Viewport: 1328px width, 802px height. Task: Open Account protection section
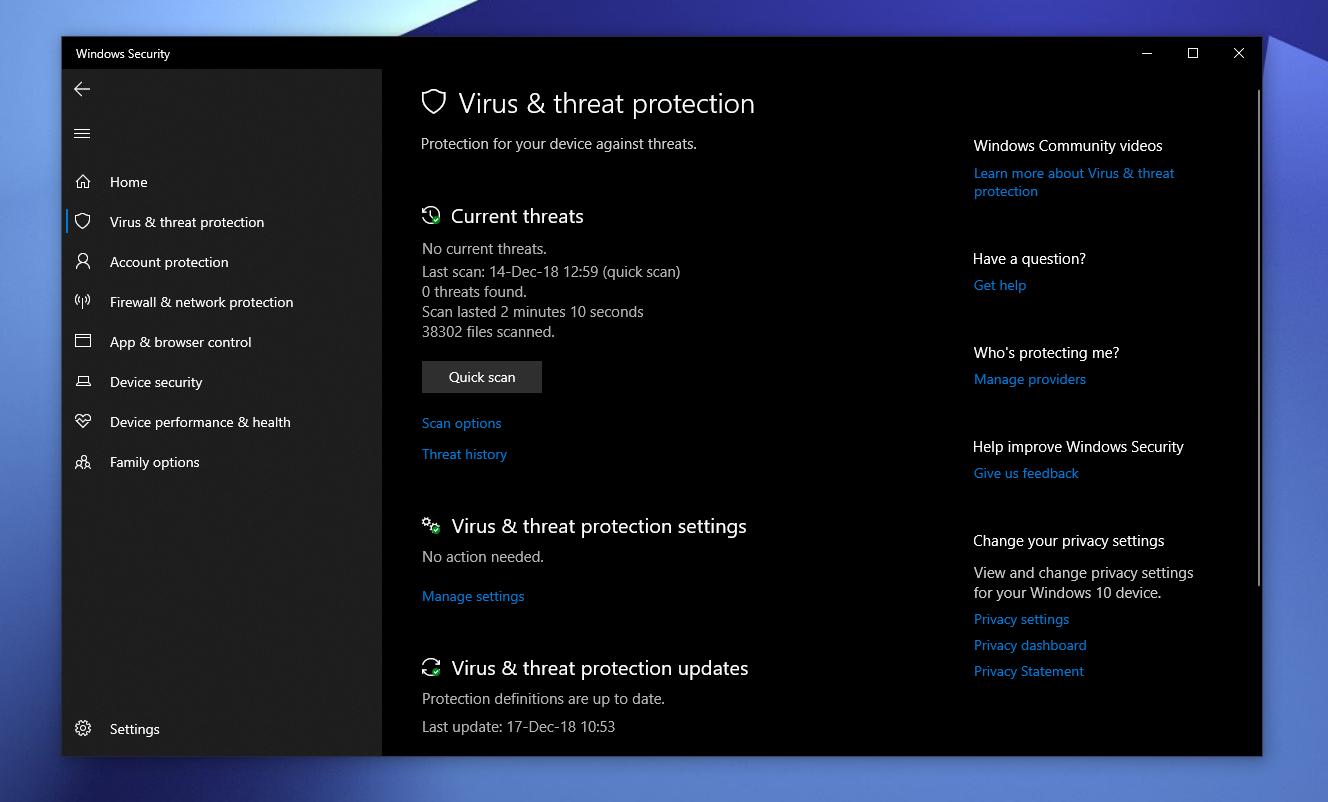(169, 262)
